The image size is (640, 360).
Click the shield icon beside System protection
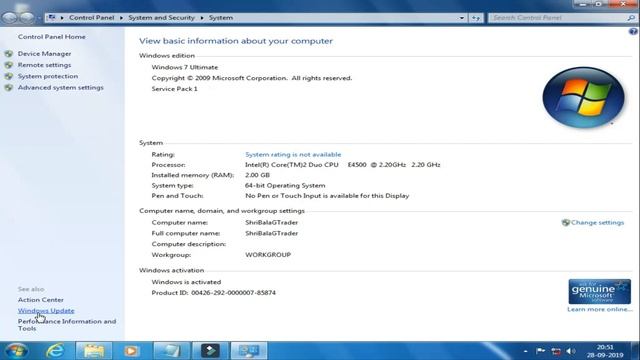click(x=9, y=76)
